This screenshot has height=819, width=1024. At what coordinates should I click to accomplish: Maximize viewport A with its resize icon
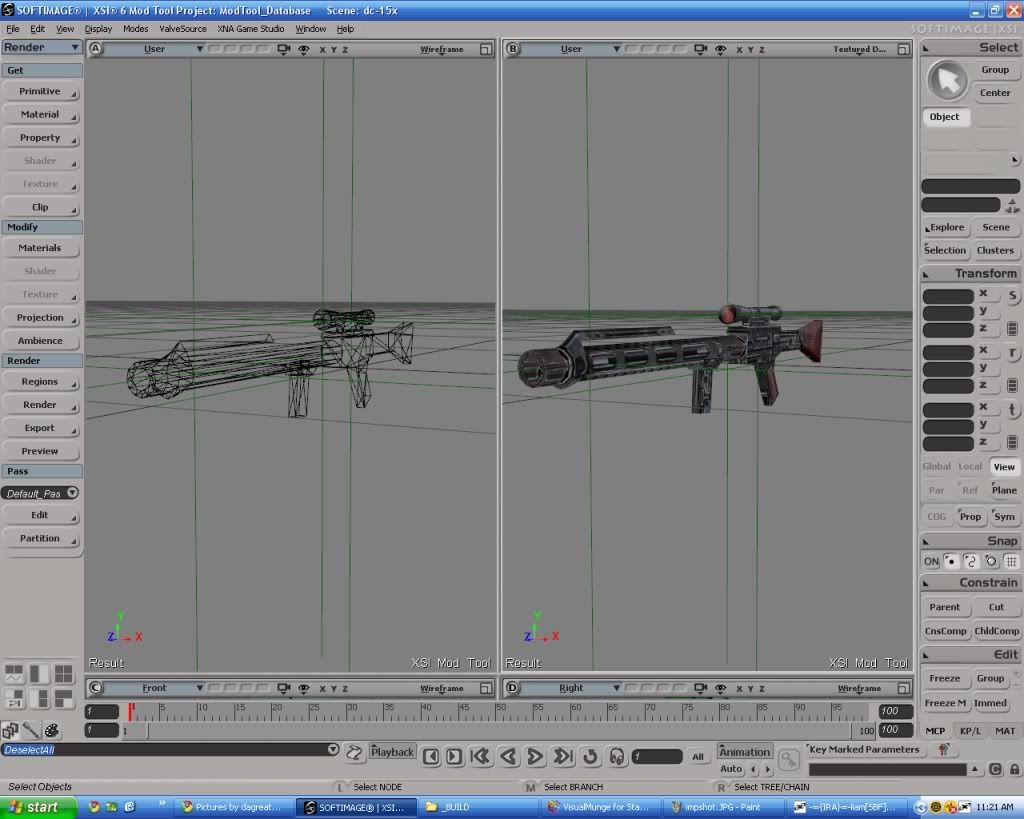coord(486,49)
